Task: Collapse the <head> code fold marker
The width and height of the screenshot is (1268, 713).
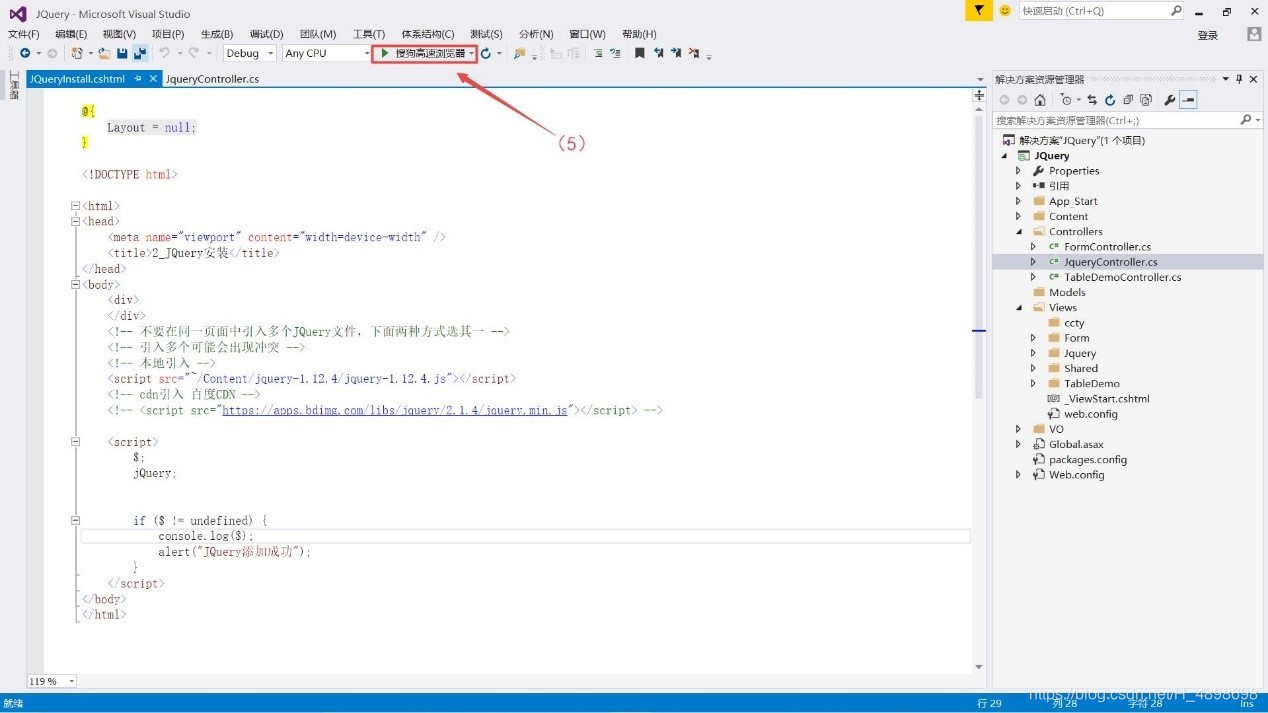Action: (75, 222)
